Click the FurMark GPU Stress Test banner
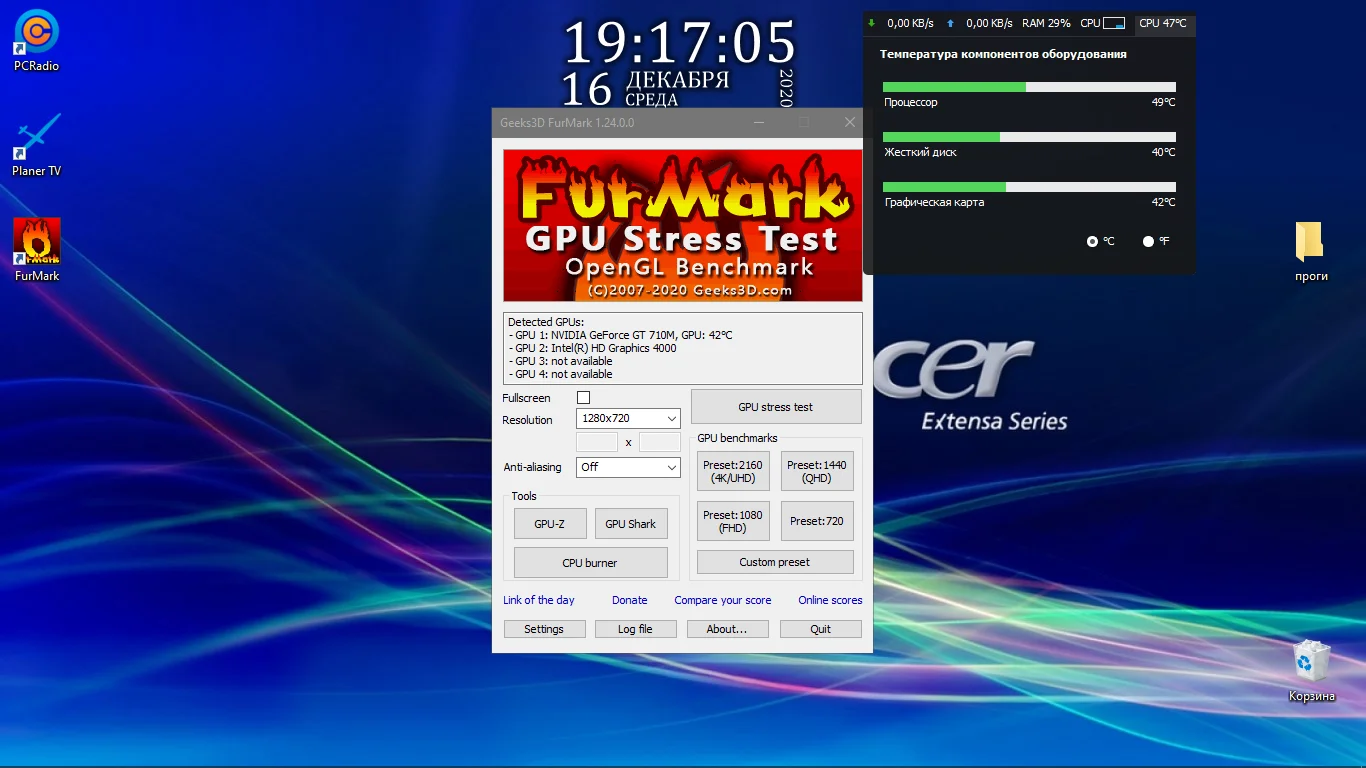This screenshot has width=1366, height=768. click(x=683, y=225)
